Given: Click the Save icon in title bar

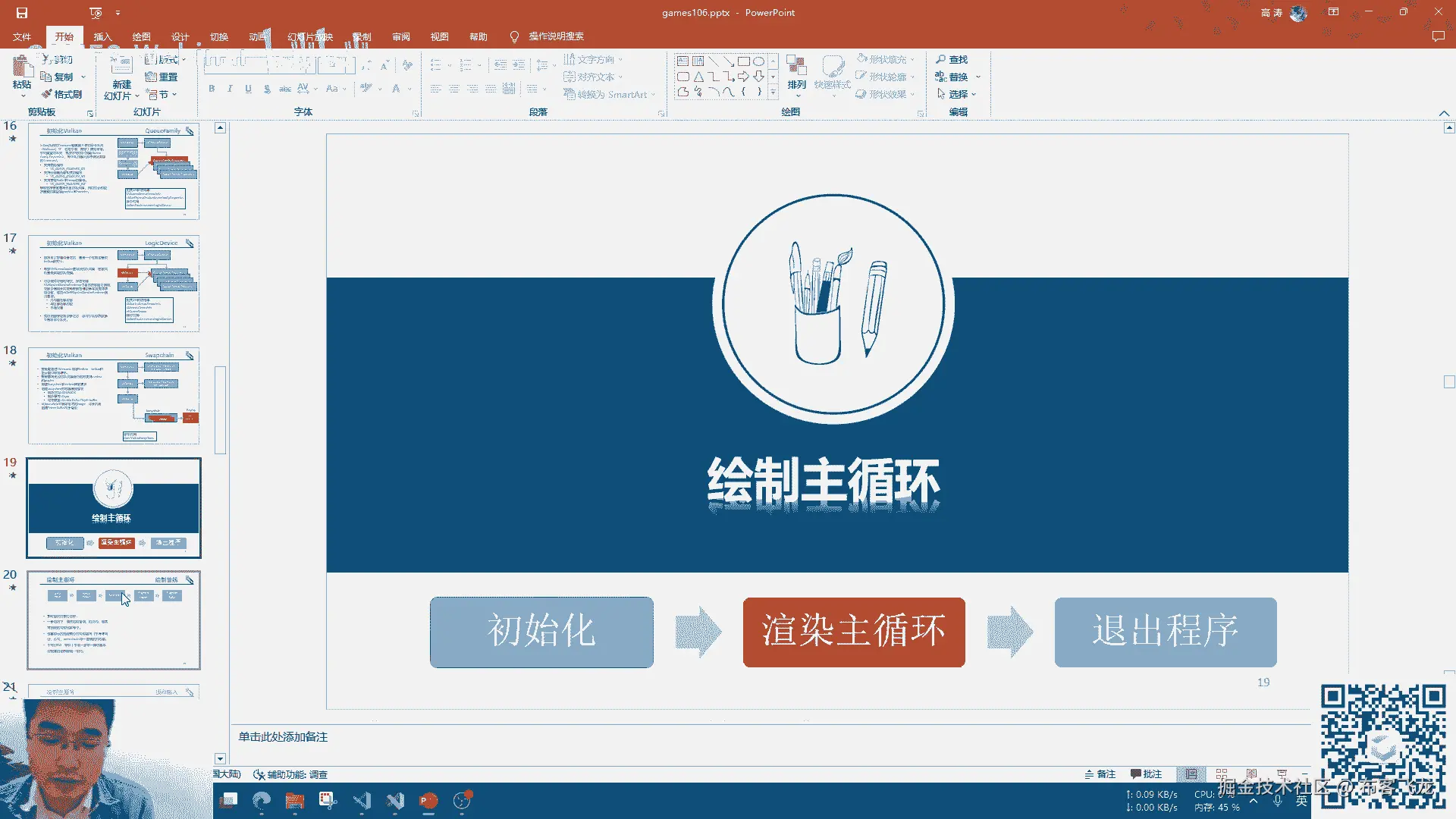Looking at the screenshot, I should [22, 13].
